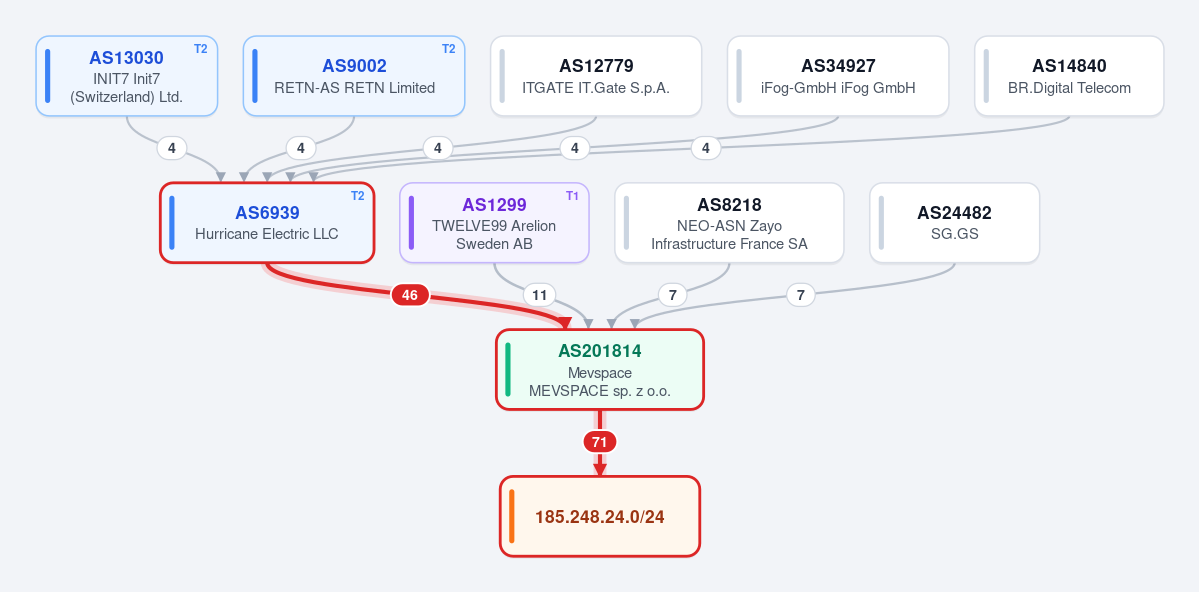Click the 11 edge count badge
The width and height of the screenshot is (1199, 592).
pos(539,294)
